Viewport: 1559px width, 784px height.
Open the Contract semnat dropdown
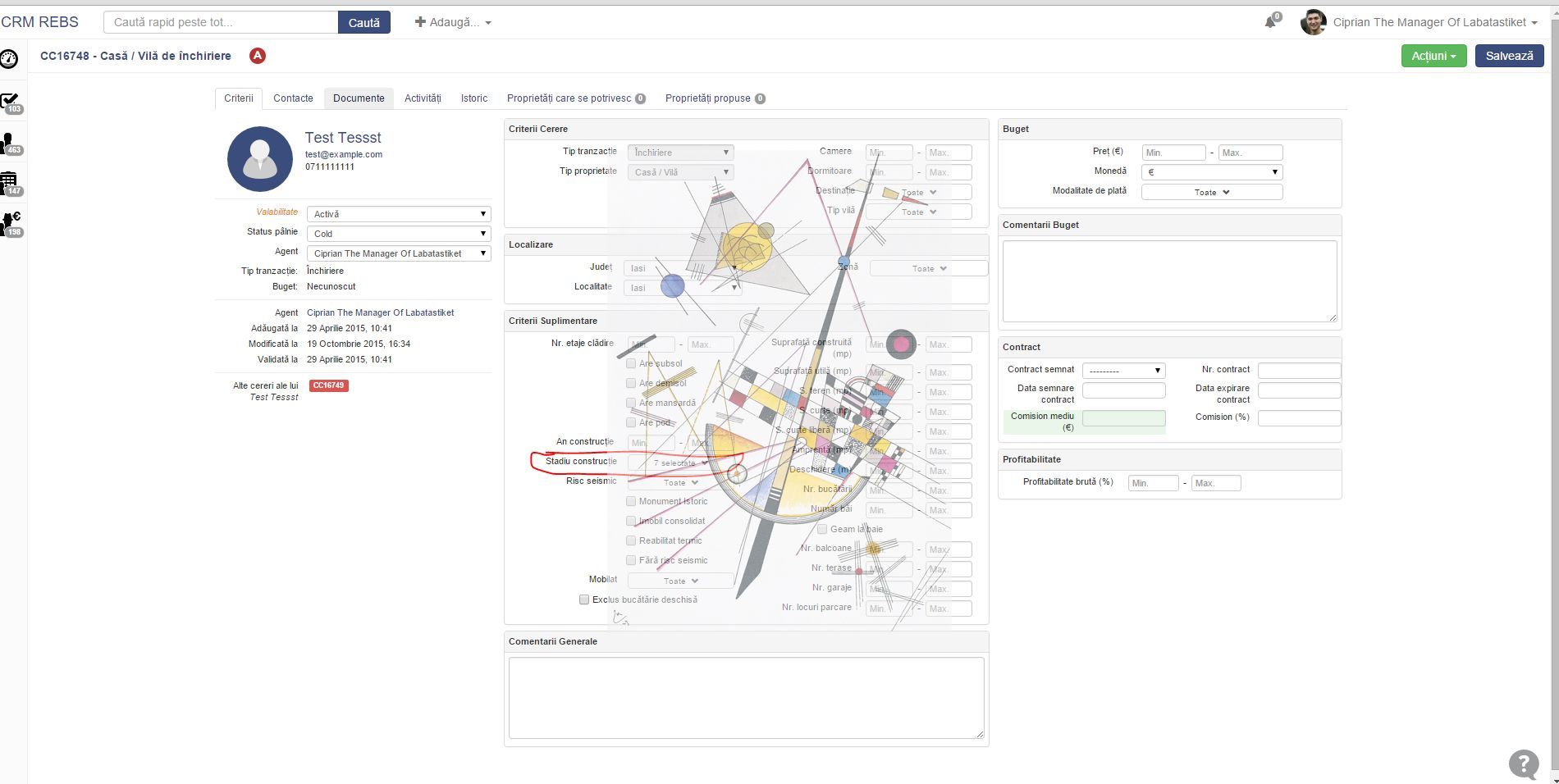point(1122,371)
